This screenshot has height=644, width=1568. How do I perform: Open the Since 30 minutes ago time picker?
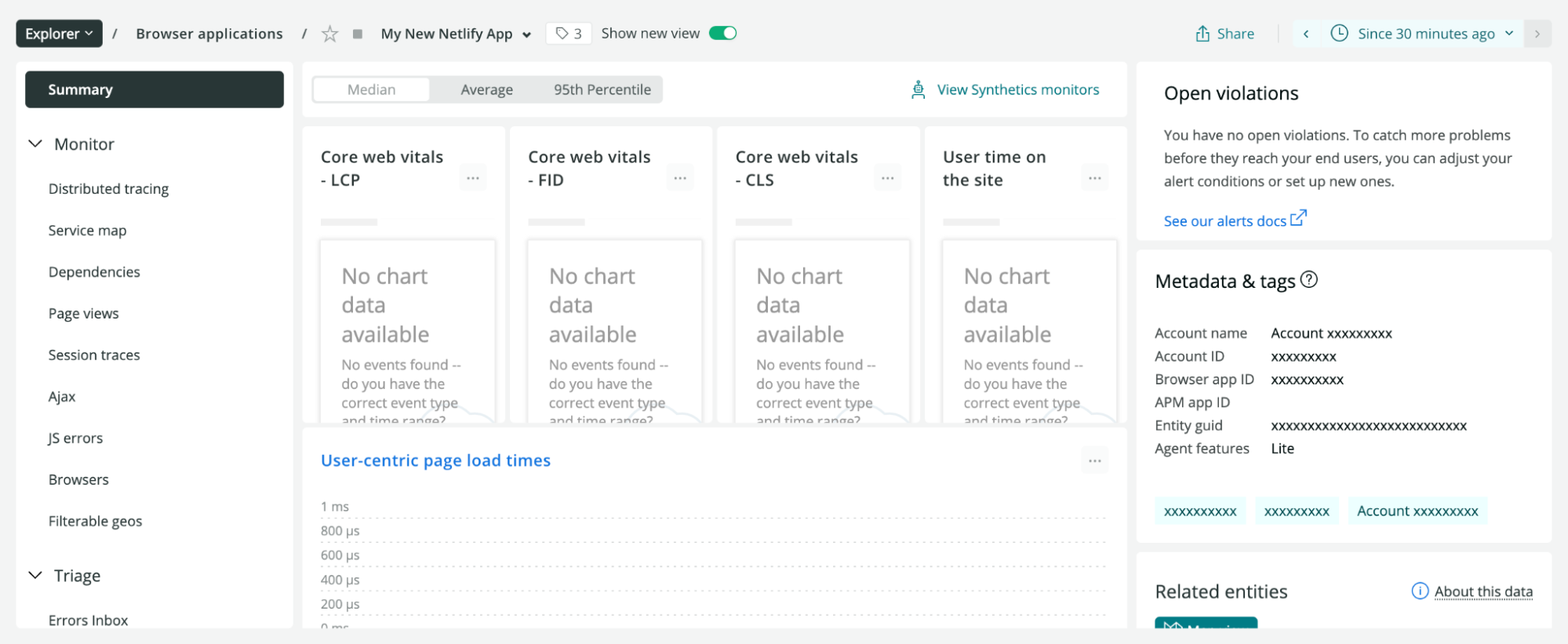pyautogui.click(x=1426, y=34)
